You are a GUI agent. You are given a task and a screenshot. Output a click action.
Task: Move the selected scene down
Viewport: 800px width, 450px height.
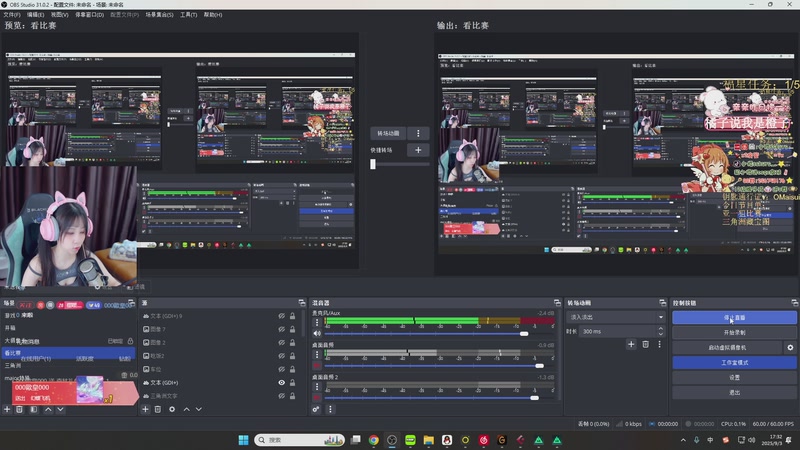tap(60, 409)
